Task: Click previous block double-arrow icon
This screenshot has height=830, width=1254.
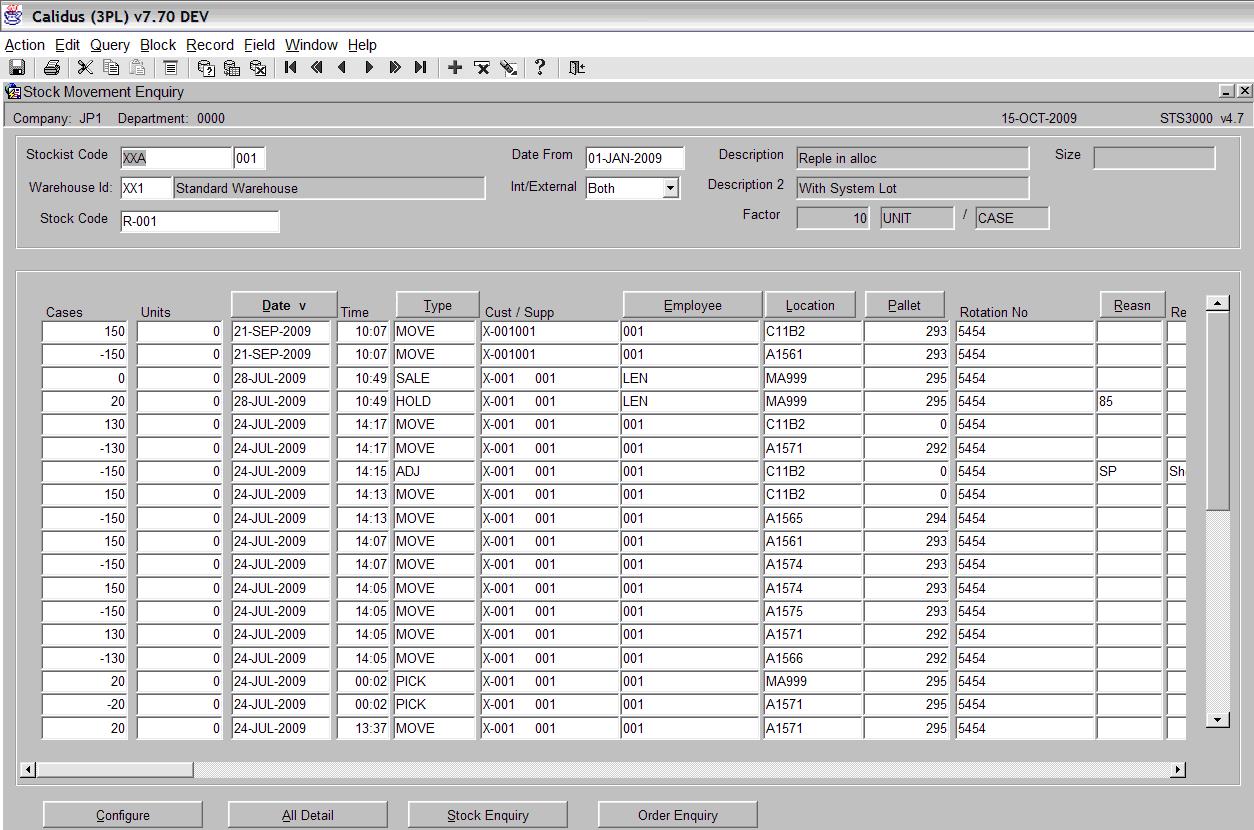Action: click(317, 68)
